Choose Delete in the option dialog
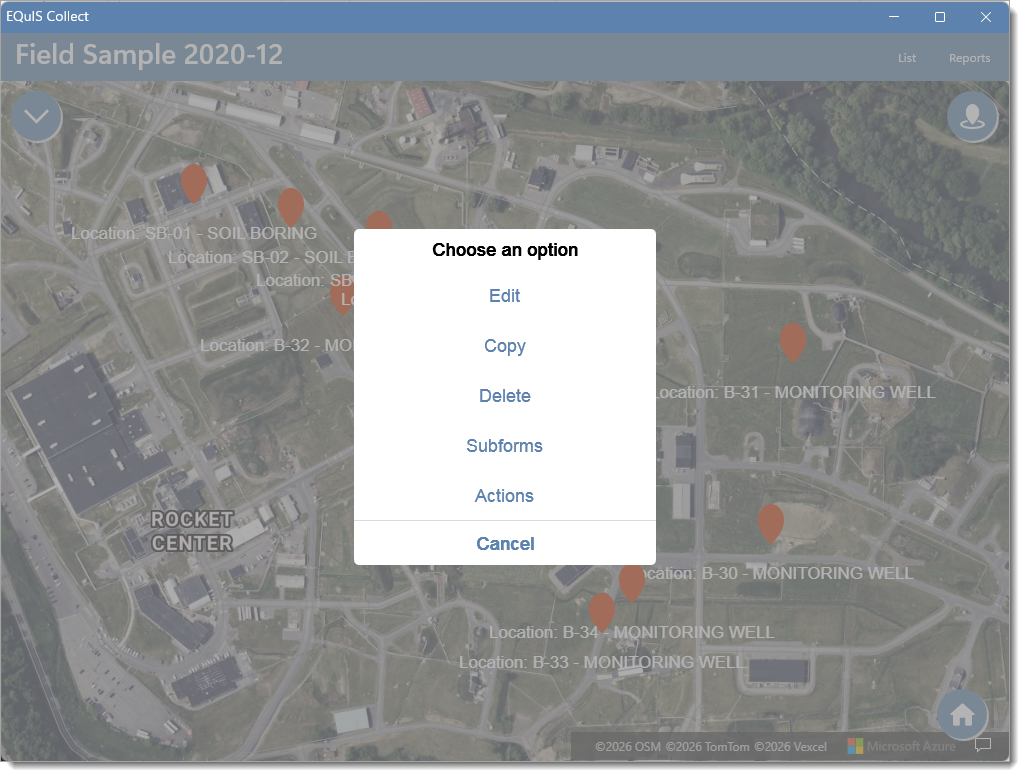Image resolution: width=1025 pixels, height=777 pixels. click(507, 398)
